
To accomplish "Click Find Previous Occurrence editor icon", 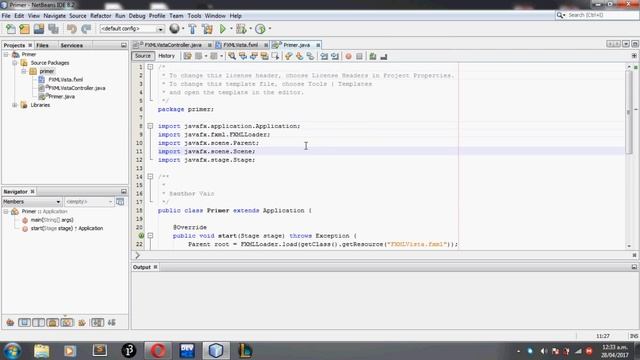I will tap(243, 56).
